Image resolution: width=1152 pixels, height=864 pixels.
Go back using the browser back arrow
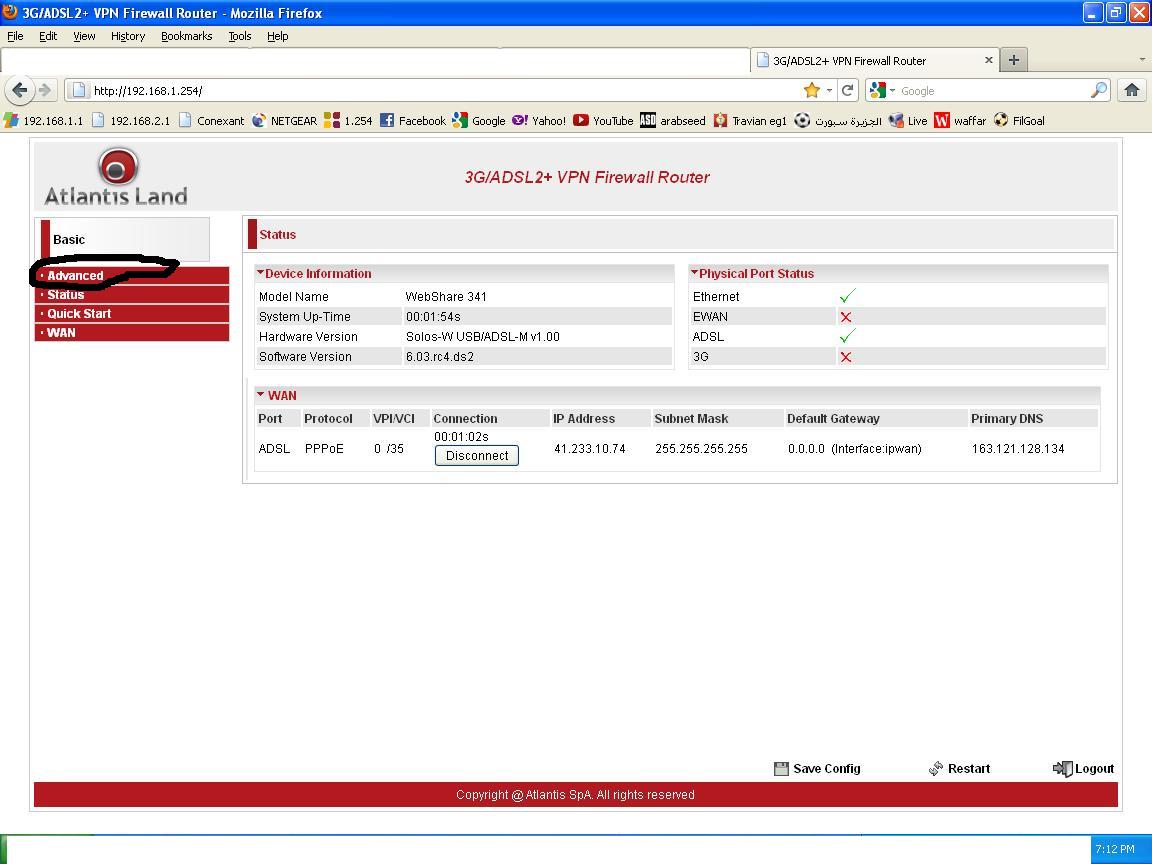[x=19, y=90]
